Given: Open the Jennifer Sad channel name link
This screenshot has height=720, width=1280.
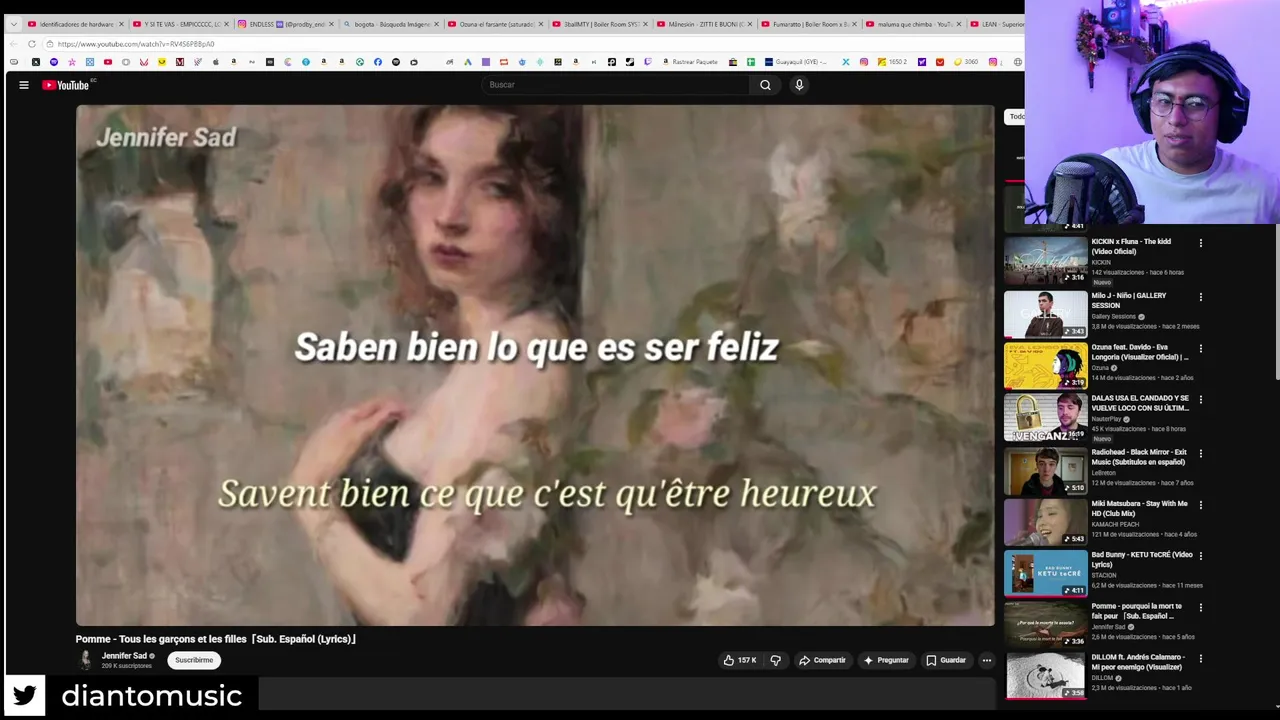Looking at the screenshot, I should click(x=124, y=656).
